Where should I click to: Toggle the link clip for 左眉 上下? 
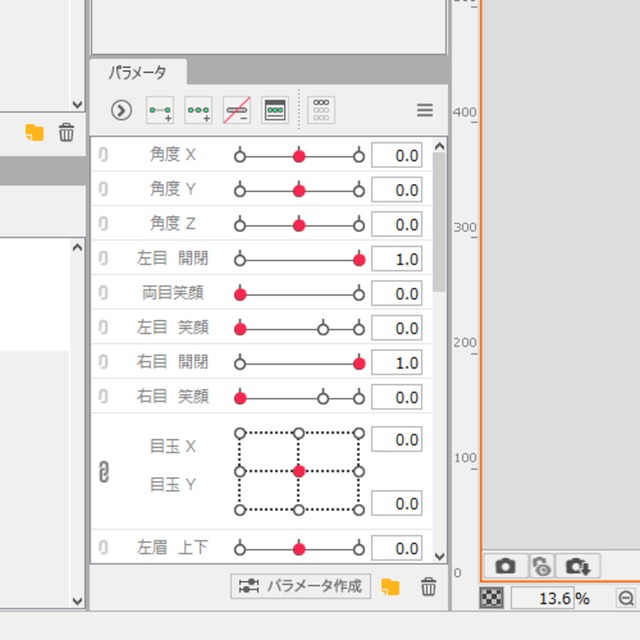point(103,547)
